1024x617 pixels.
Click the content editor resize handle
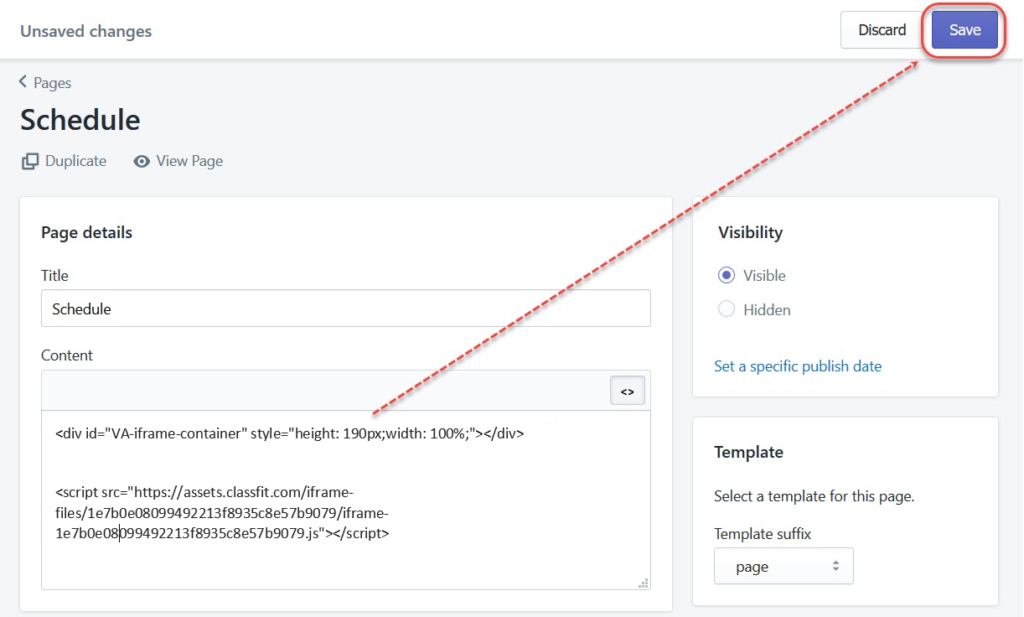point(642,582)
